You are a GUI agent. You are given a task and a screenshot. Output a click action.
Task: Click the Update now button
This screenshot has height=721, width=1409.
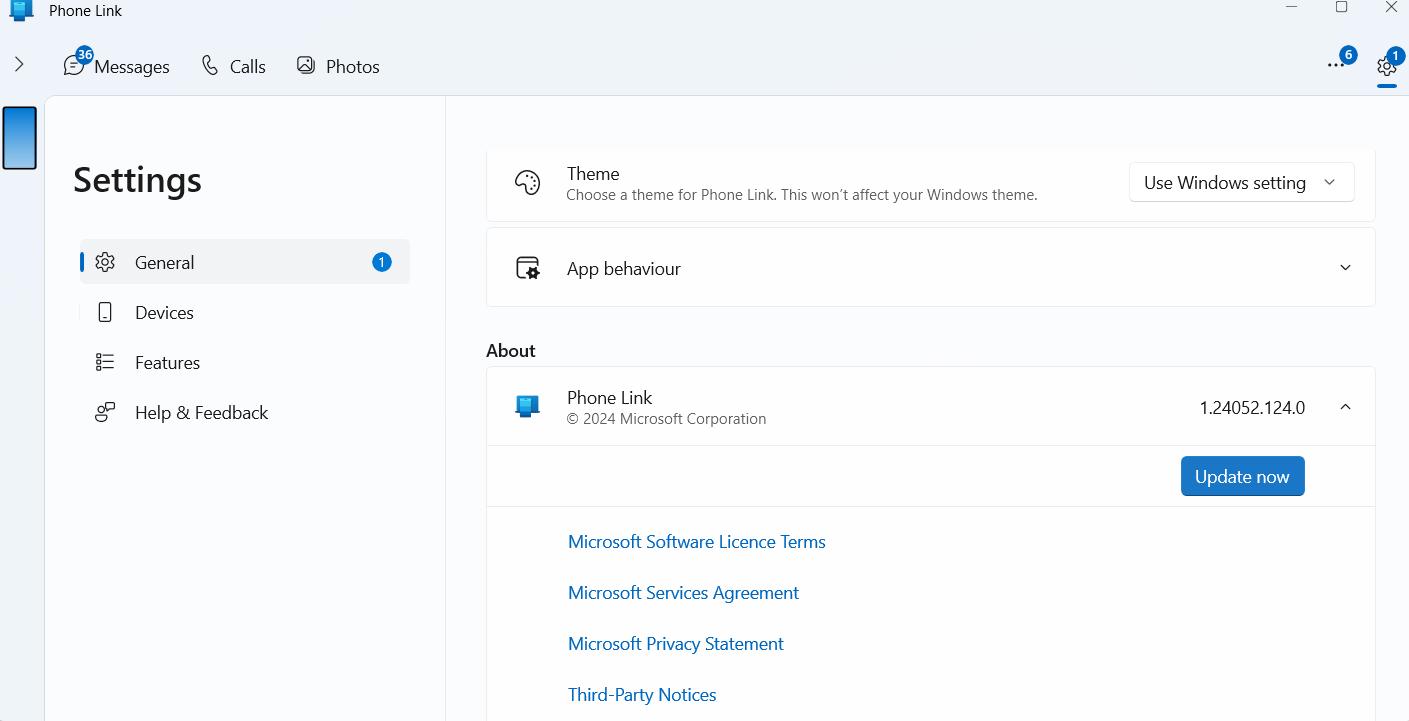(1242, 477)
